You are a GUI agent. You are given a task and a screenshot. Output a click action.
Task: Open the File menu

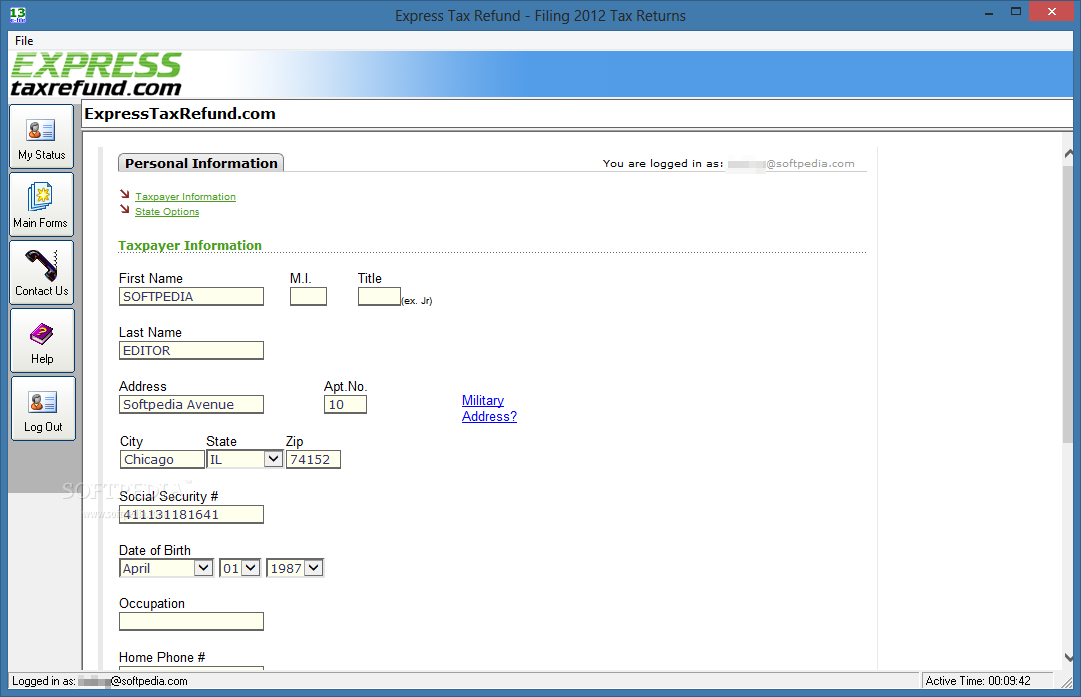point(24,41)
